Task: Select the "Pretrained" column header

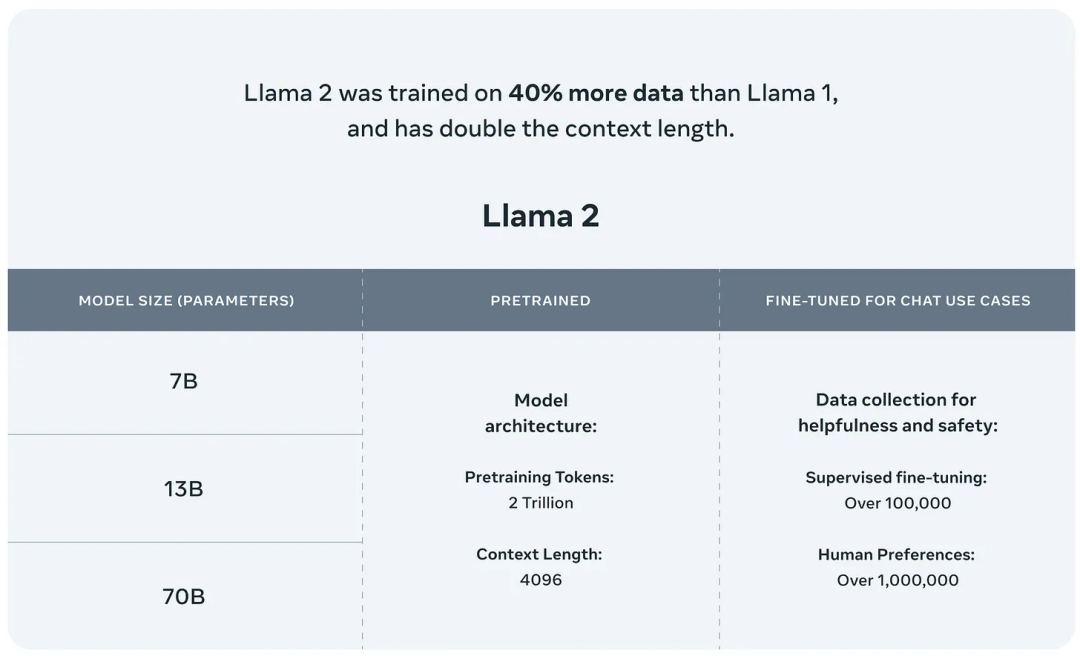Action: coord(540,300)
